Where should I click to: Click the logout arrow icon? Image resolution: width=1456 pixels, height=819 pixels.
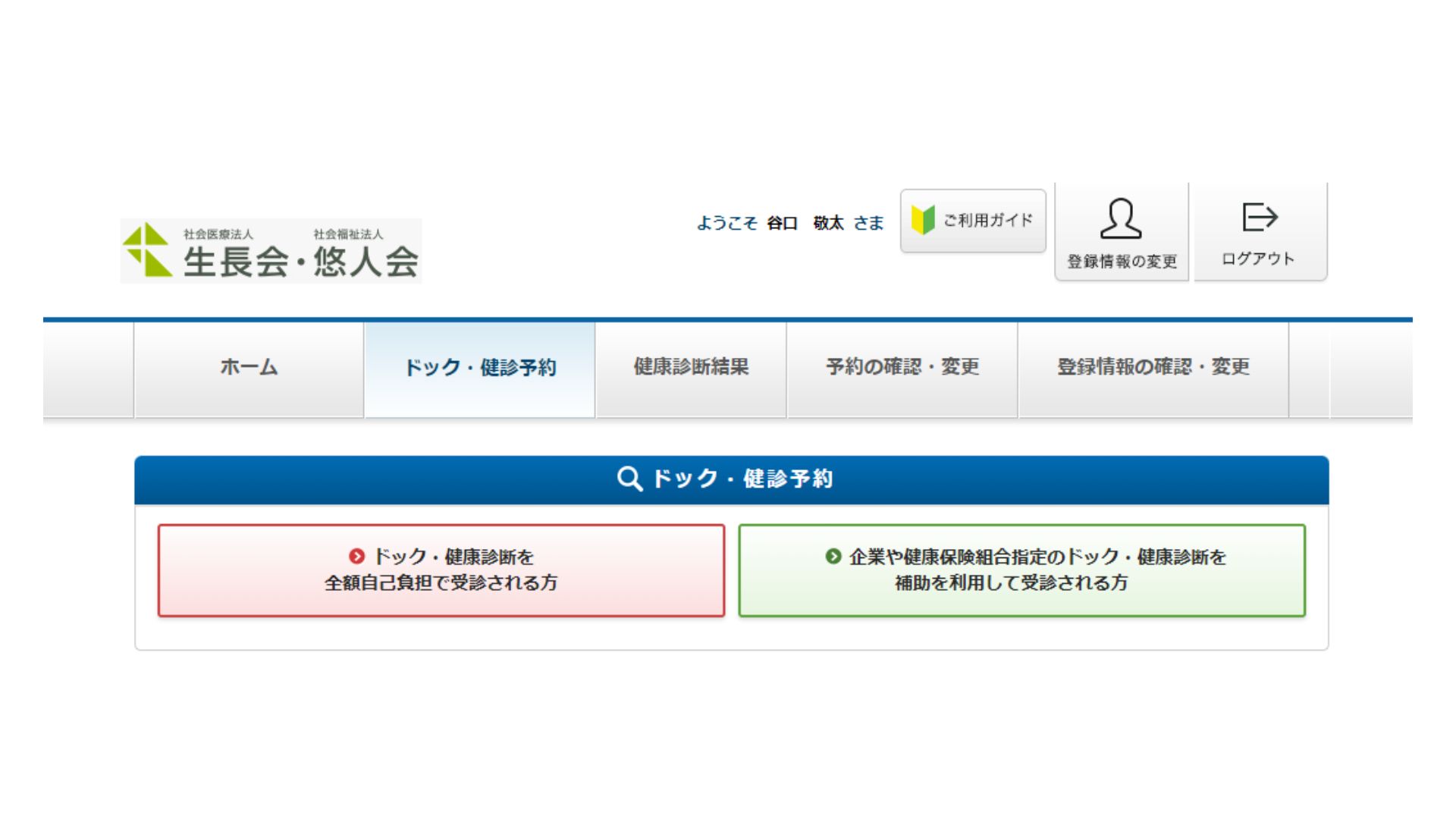tap(1260, 218)
